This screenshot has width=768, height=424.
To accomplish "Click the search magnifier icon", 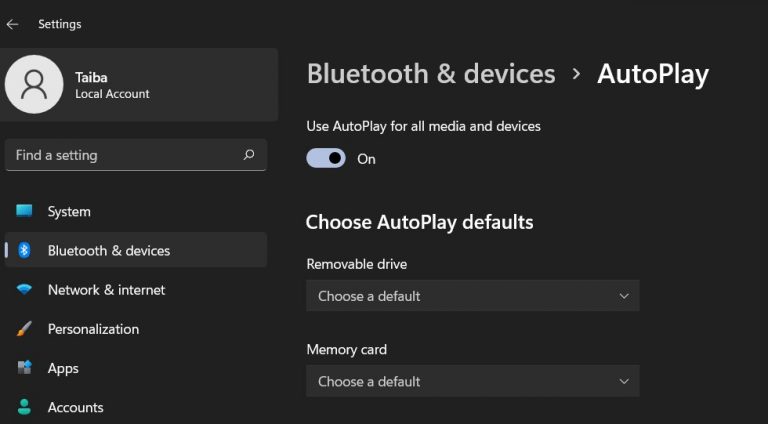I will click(249, 155).
